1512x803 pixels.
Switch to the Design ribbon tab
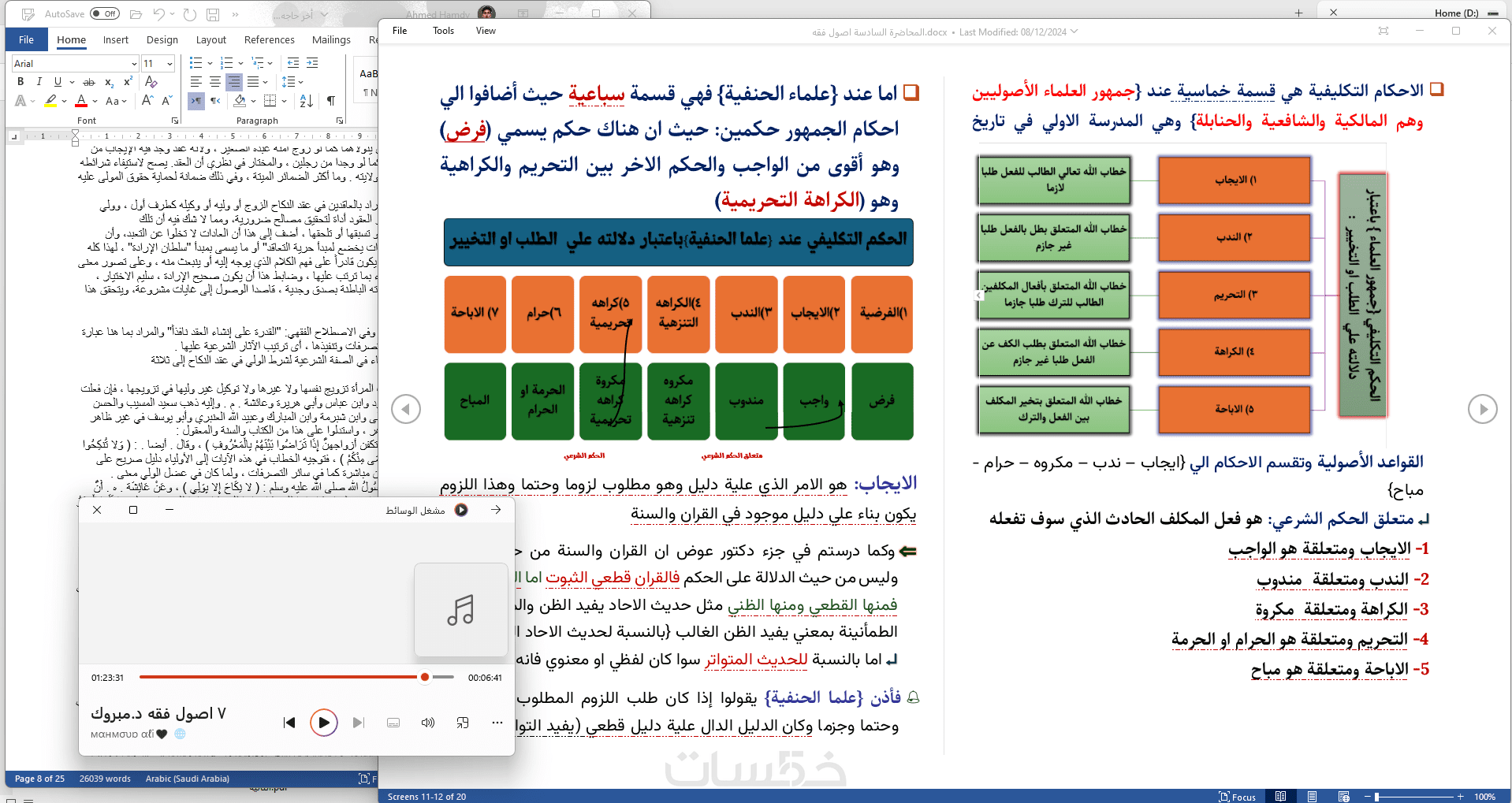[162, 39]
